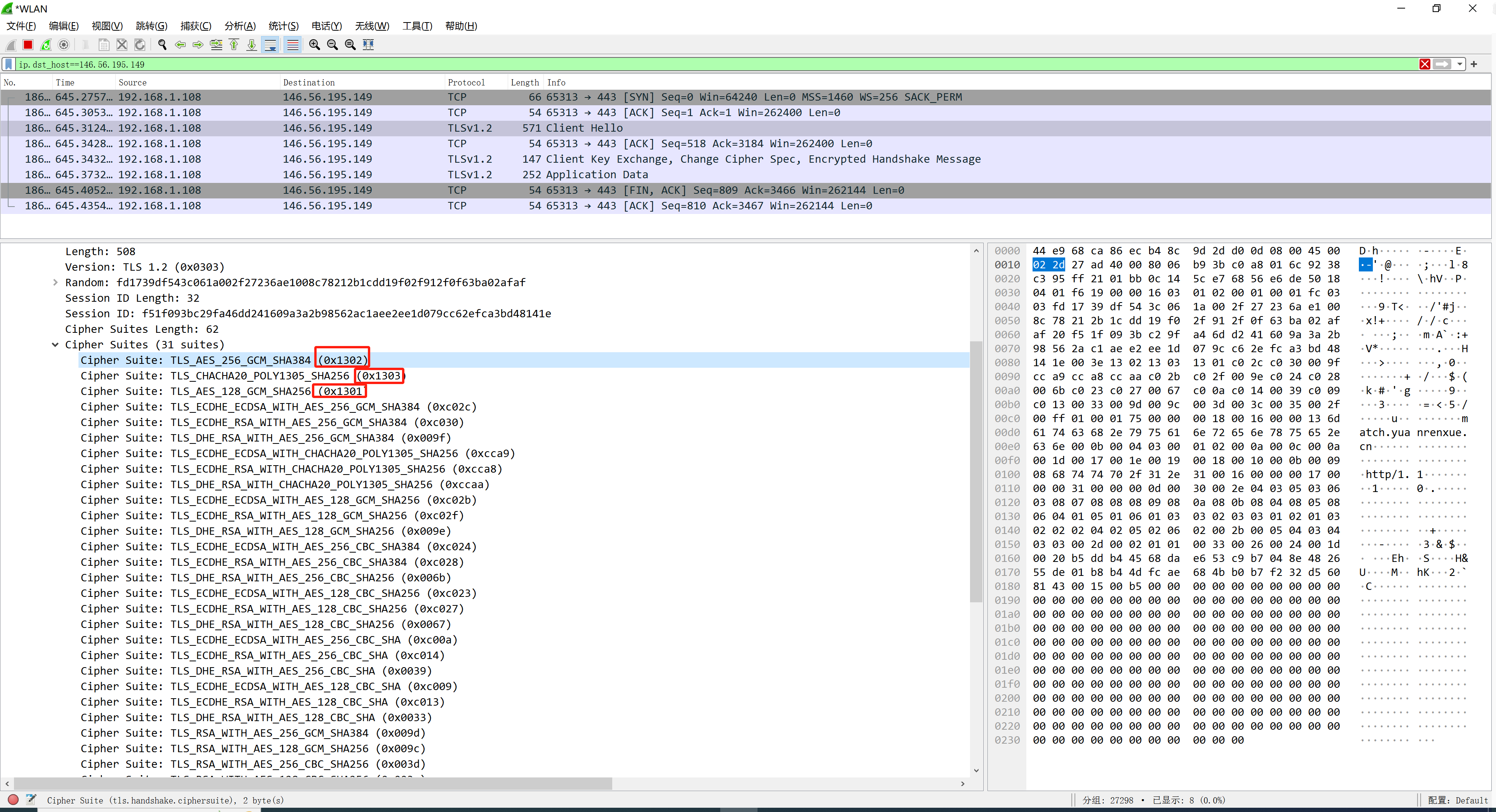The height and width of the screenshot is (812, 1496).
Task: Toggle packet list colorization rules
Action: point(293,45)
